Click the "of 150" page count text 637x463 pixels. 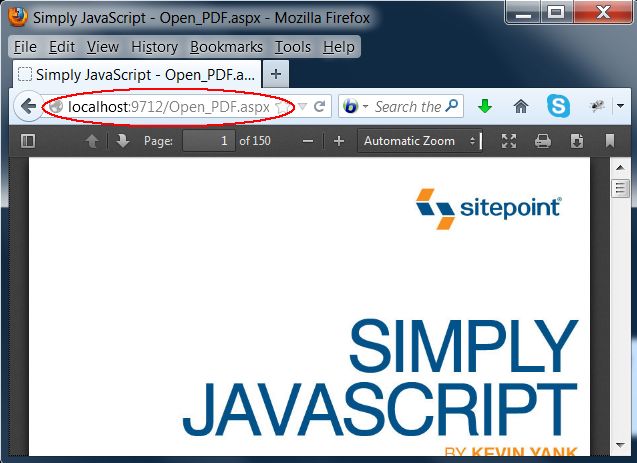click(x=255, y=141)
